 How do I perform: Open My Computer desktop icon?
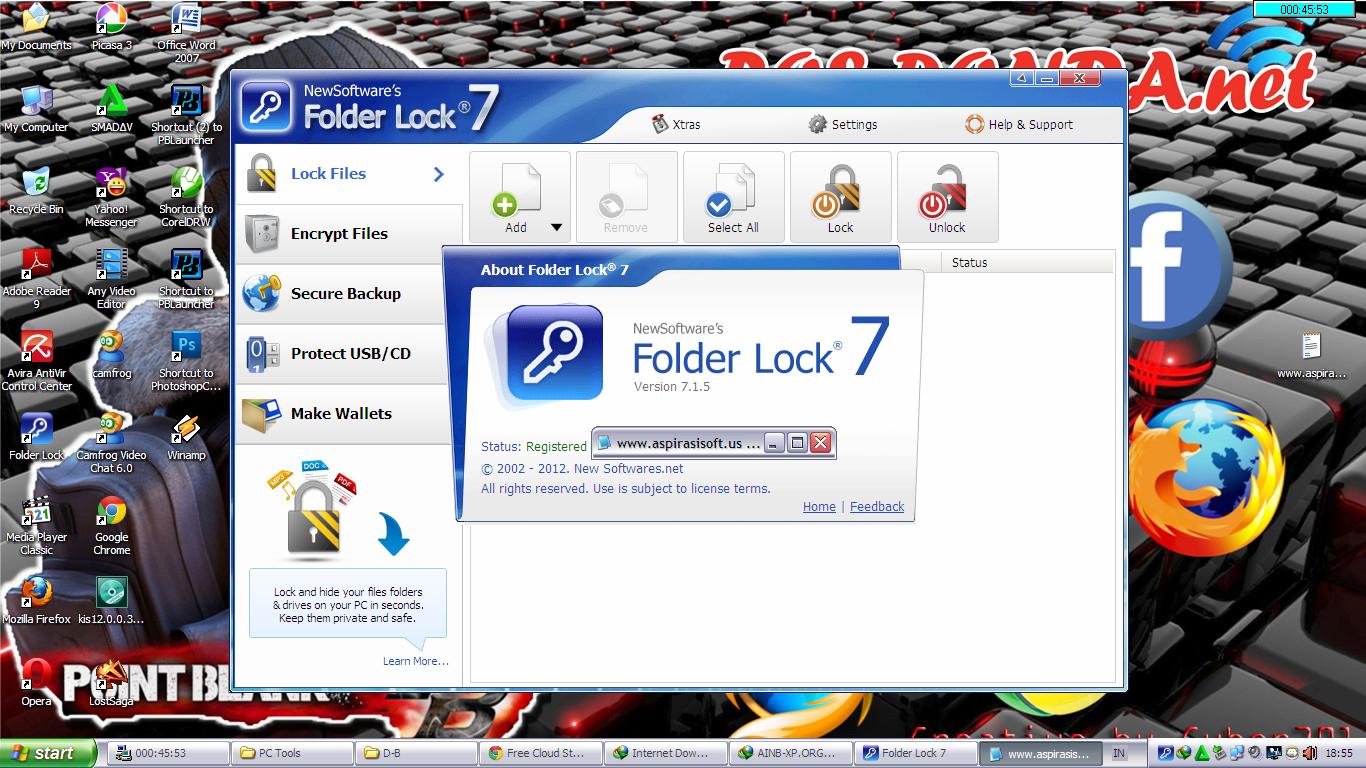36,109
